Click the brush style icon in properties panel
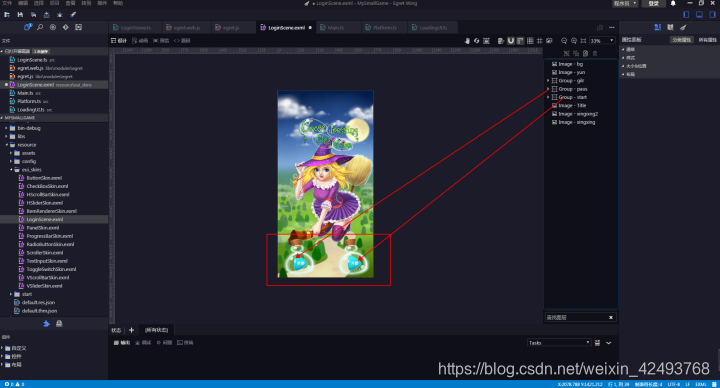The image size is (720, 388). [x=683, y=28]
